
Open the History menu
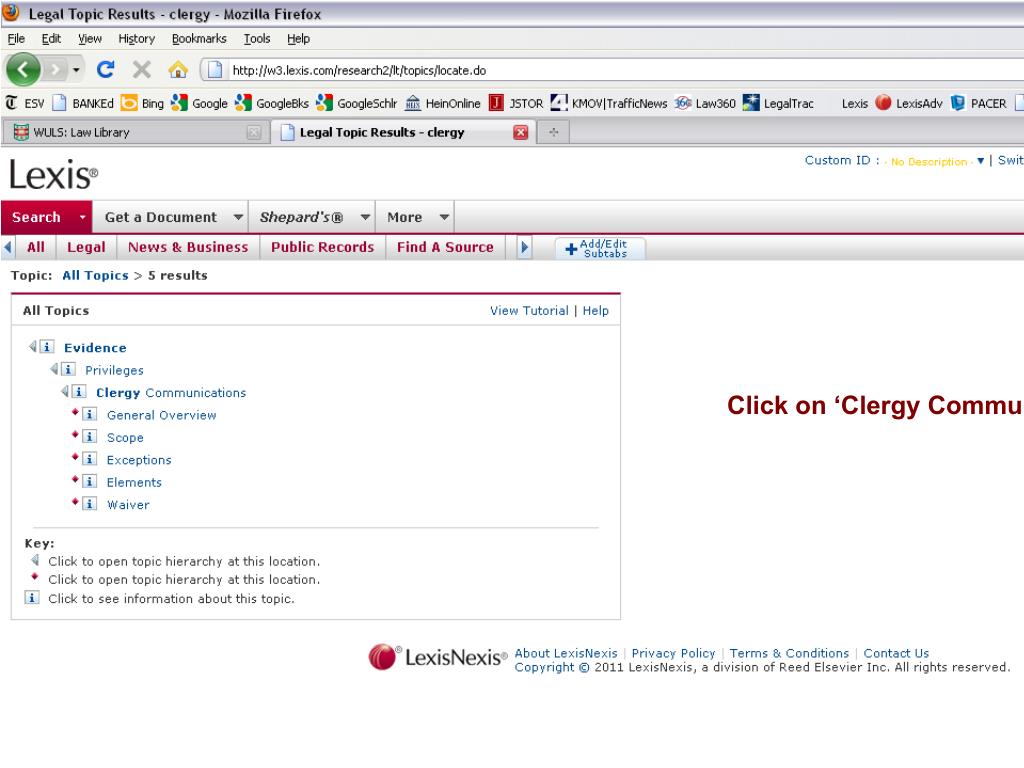[136, 39]
